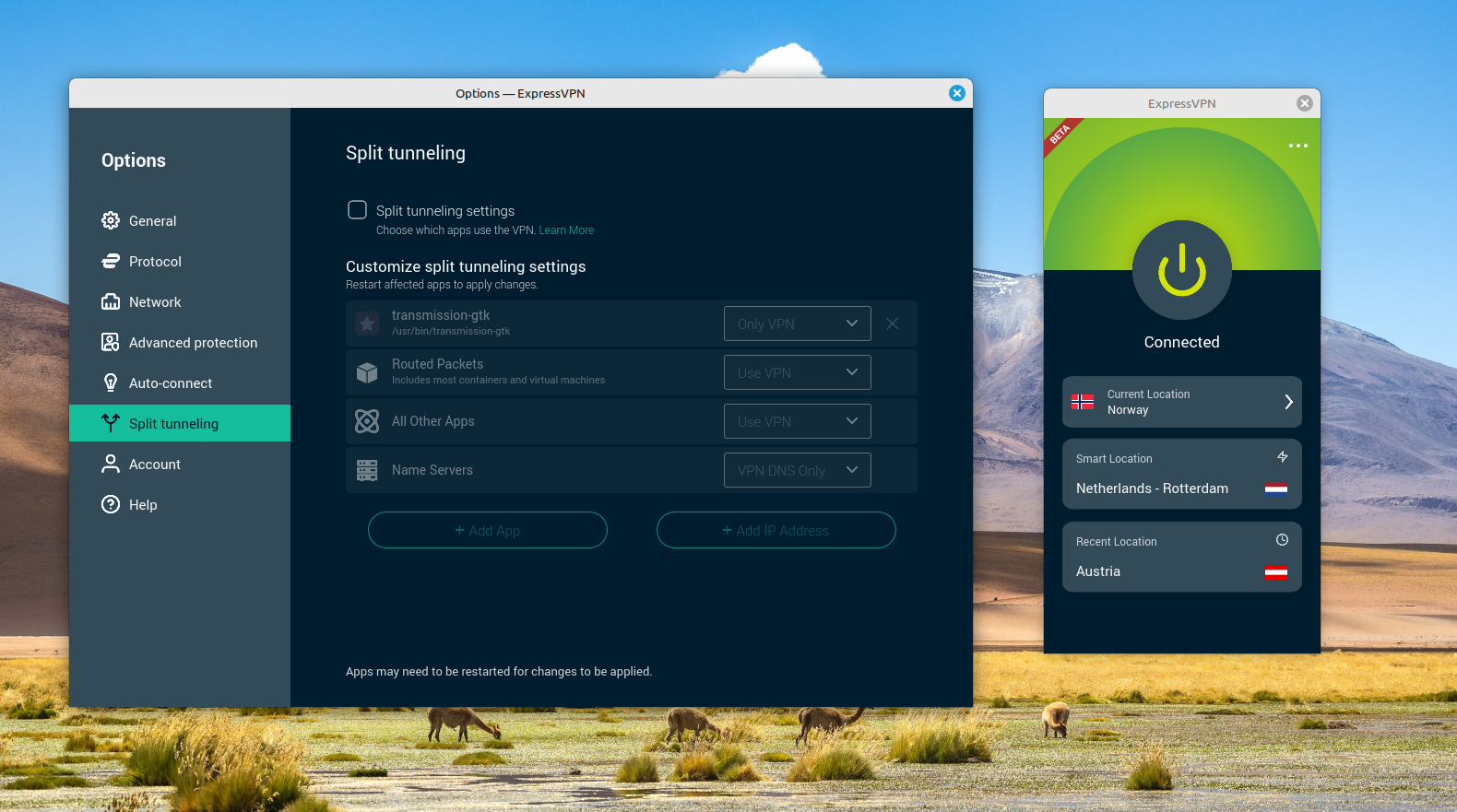
Task: Click the Add App button
Action: [x=488, y=530]
